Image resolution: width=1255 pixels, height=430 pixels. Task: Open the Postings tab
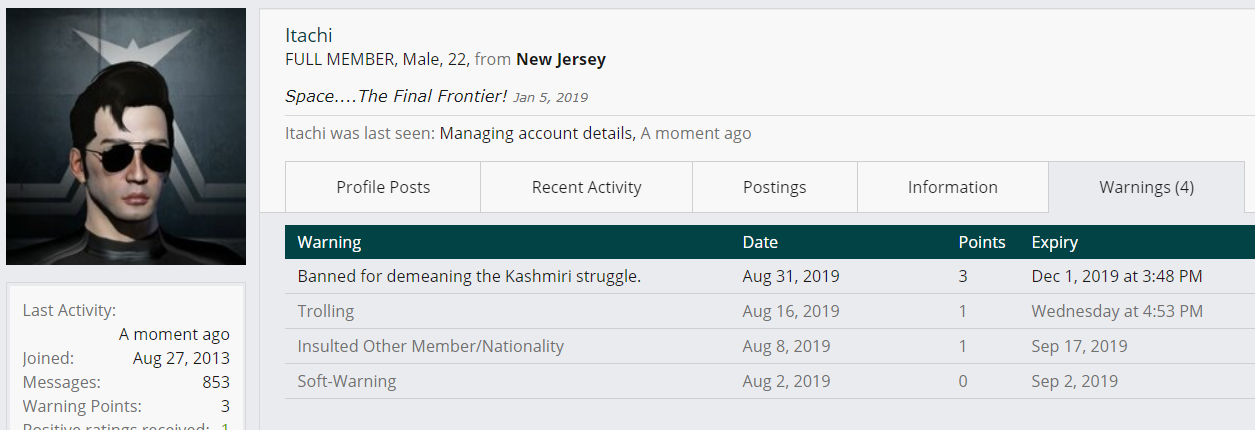coord(775,187)
